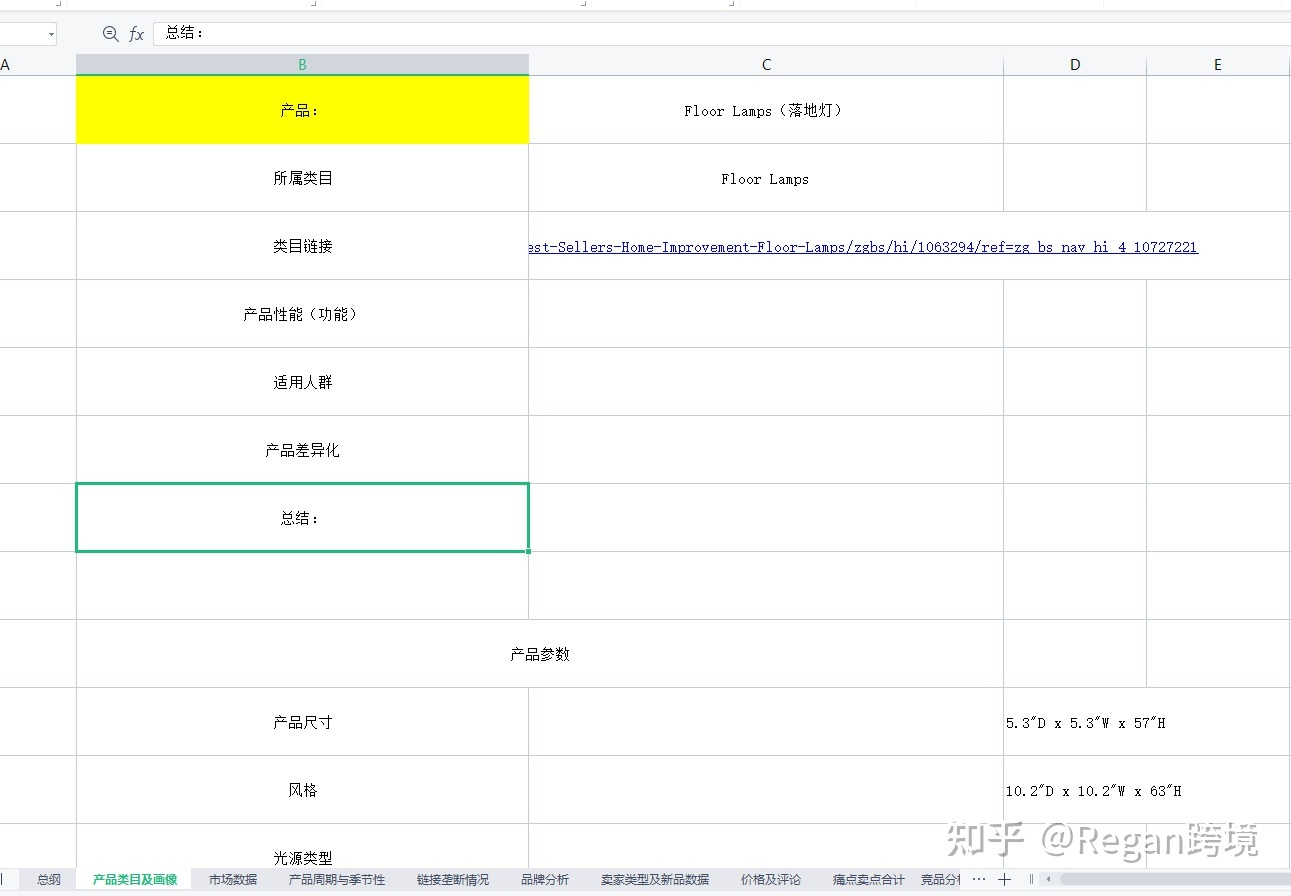Switch to the 品牌分析 sheet tab
The image size is (1291, 896).
tap(545, 880)
